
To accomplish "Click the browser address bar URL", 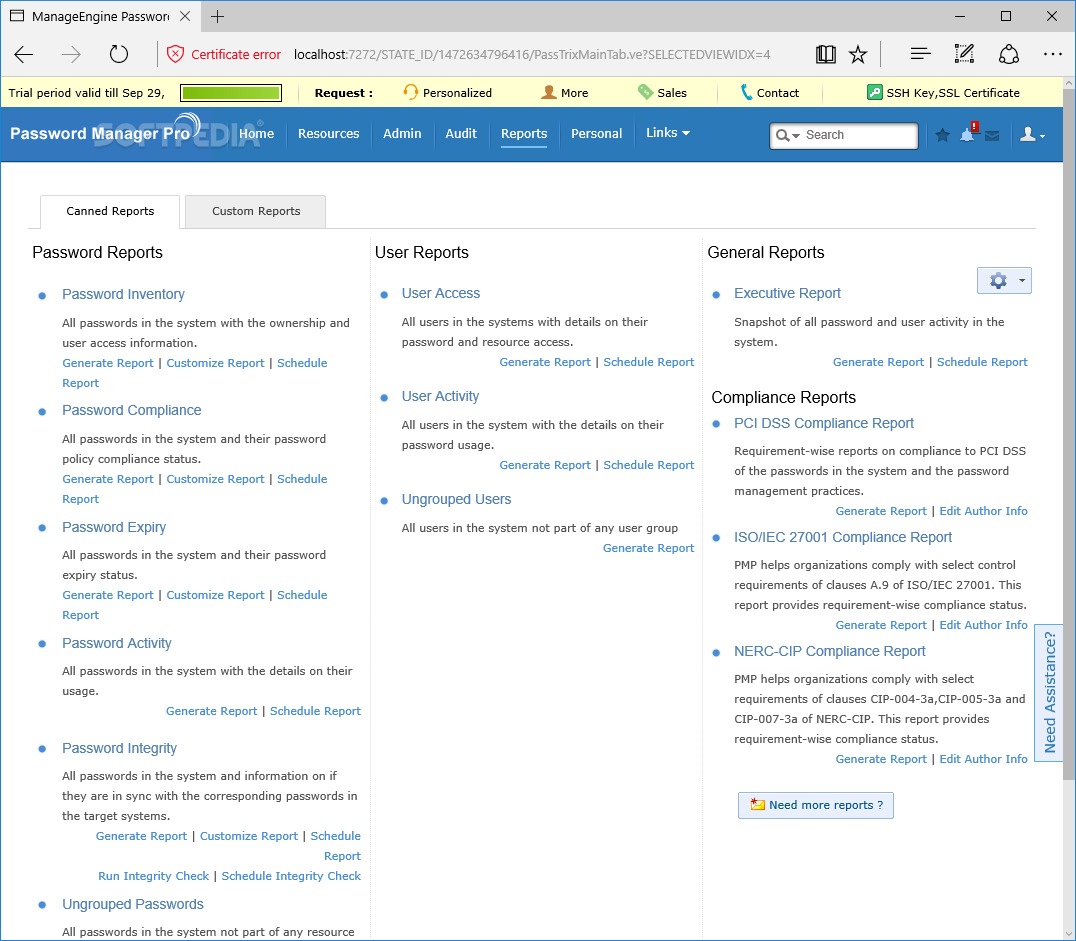I will 532,54.
